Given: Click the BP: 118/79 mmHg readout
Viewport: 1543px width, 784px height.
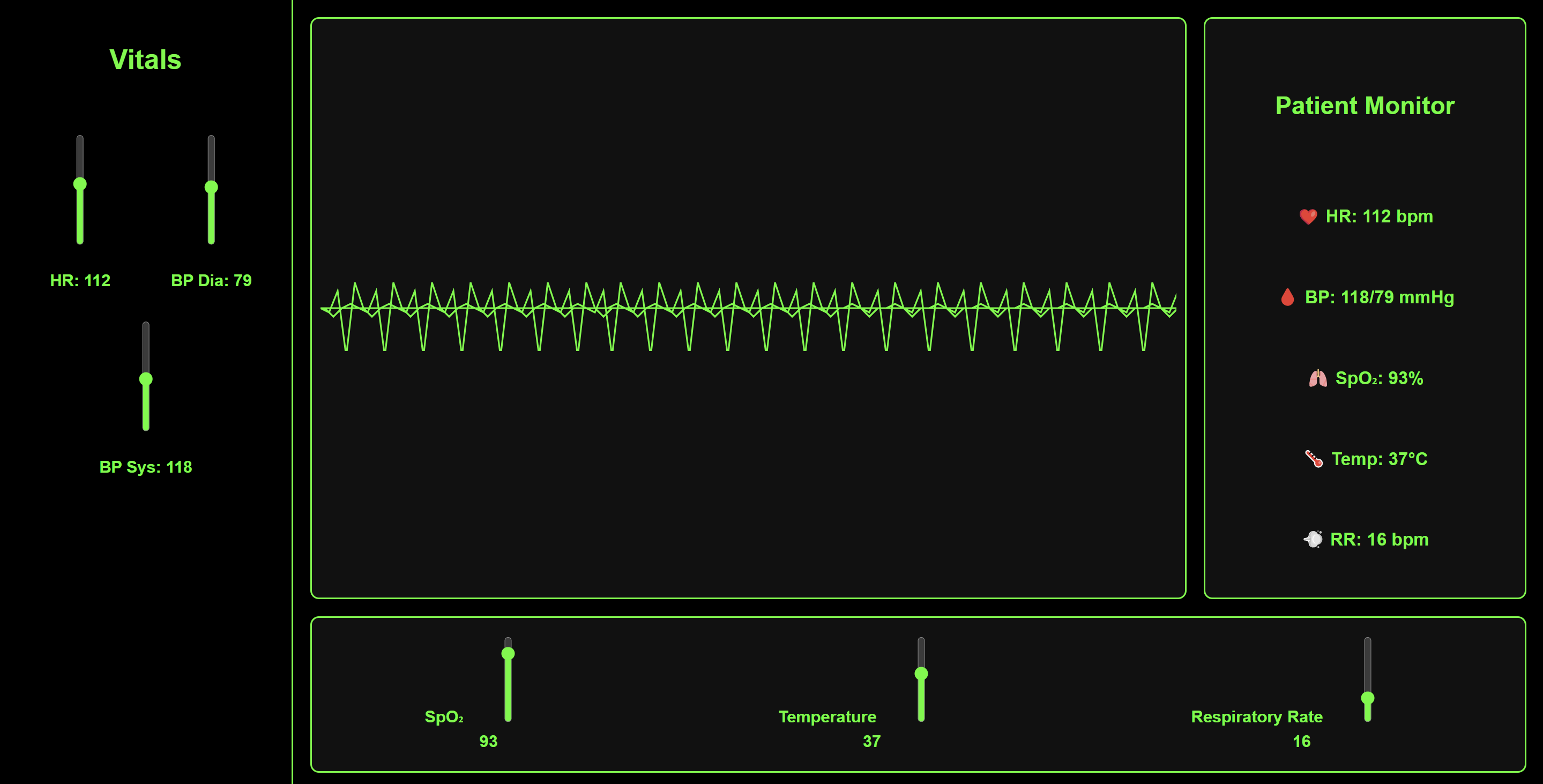Looking at the screenshot, I should coord(1379,297).
